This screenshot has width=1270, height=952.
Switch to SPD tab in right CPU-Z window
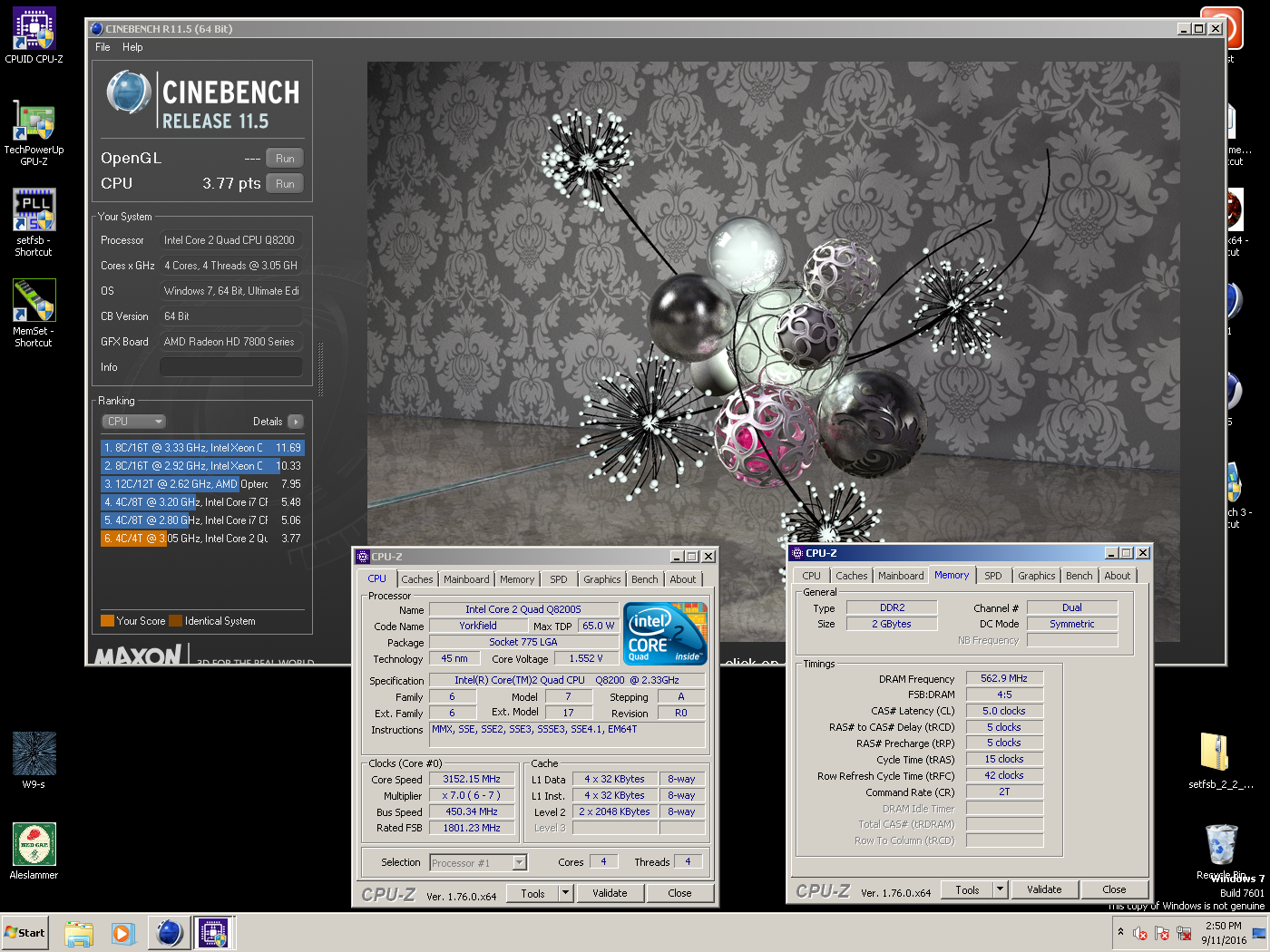[x=993, y=576]
